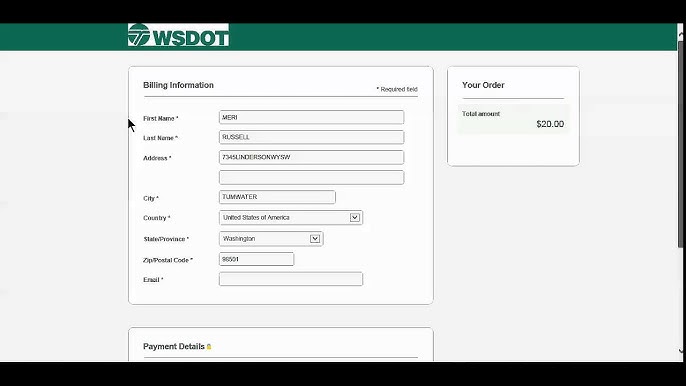This screenshot has height=386, width=686.
Task: Click the "Address *" label
Action: 157,158
